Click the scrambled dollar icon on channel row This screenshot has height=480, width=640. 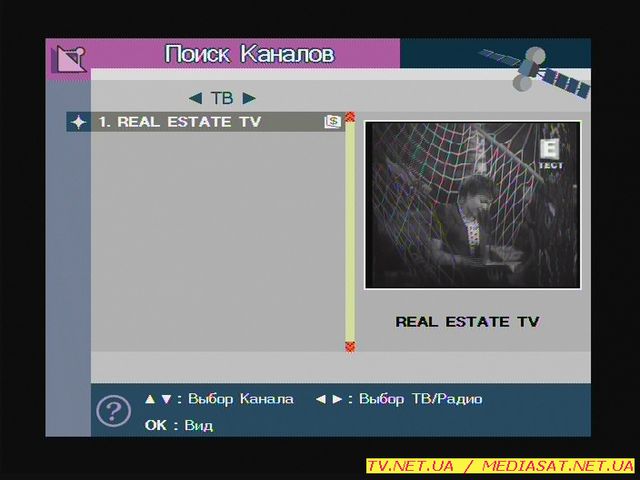tap(333, 122)
